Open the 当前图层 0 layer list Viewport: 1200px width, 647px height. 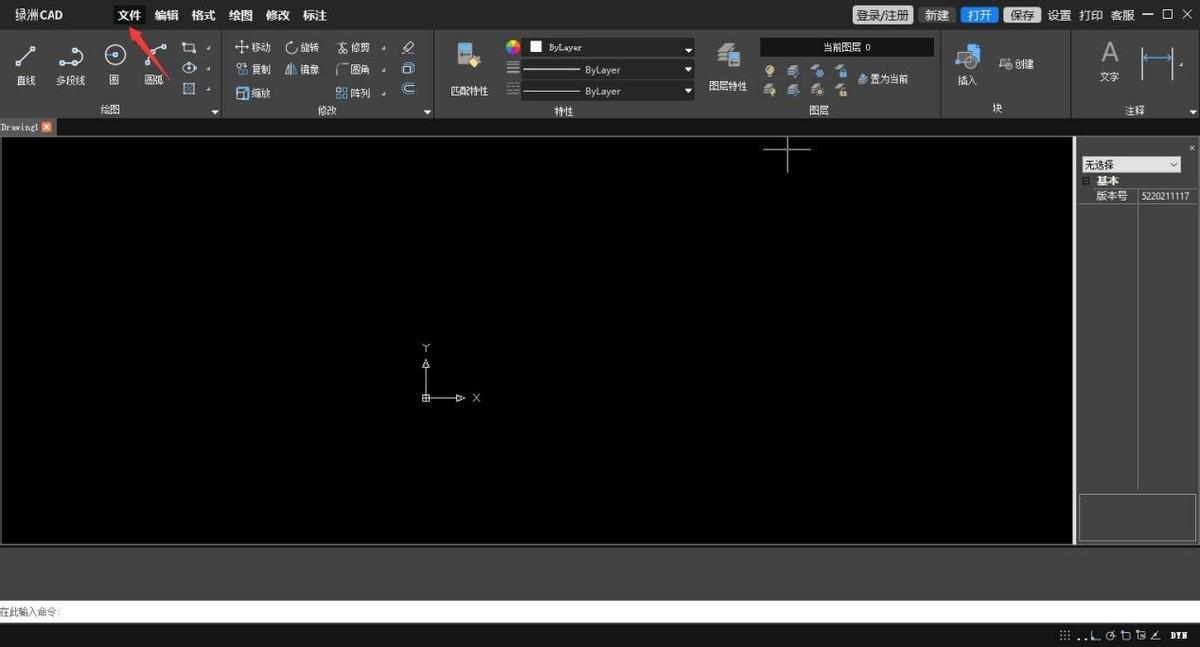[847, 47]
